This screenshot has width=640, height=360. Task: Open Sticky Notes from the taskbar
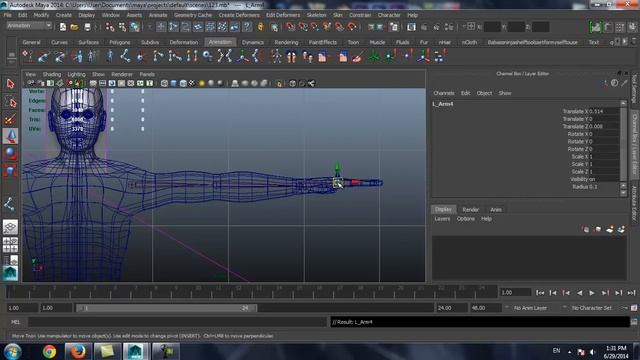point(107,351)
